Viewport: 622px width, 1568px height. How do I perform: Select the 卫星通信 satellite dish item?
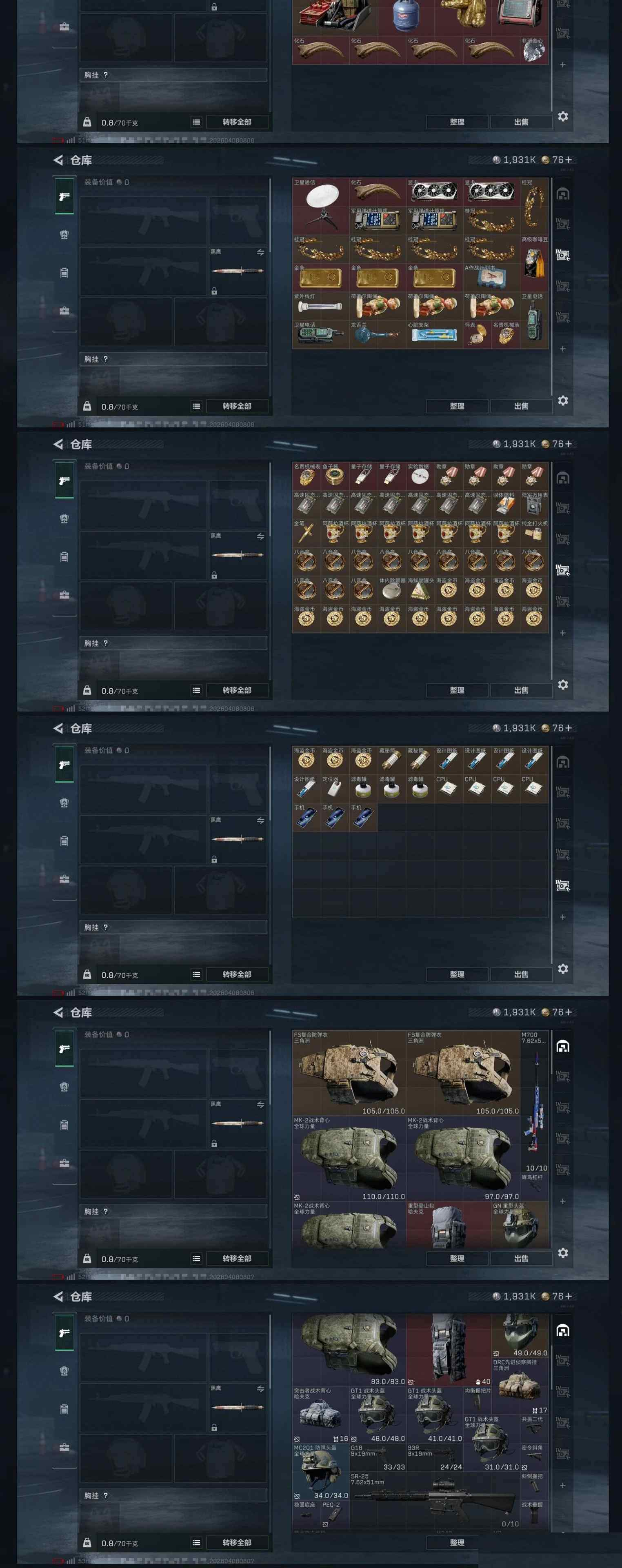pos(321,206)
